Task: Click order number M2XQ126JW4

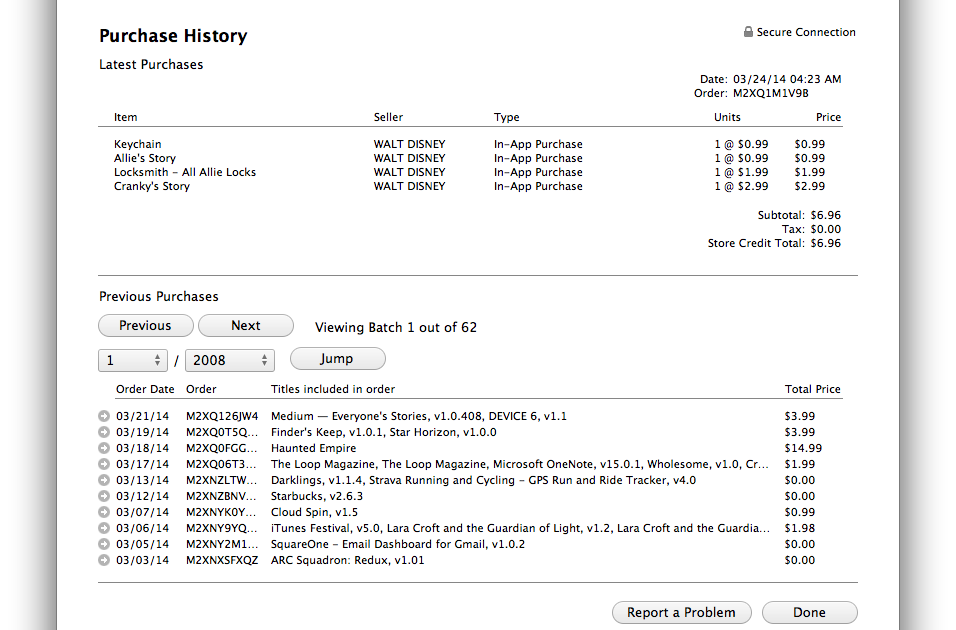Action: click(222, 416)
